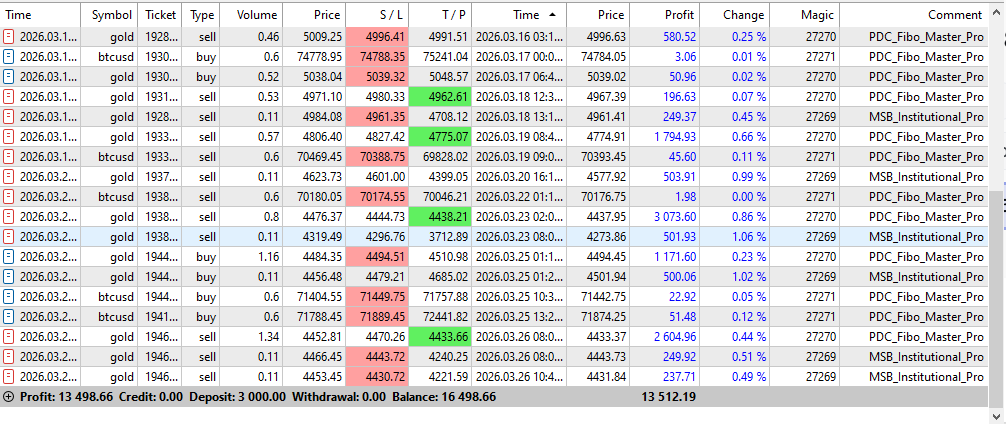Sort by the S / L column header
Screen dimensions: 1006x424
pos(377,15)
